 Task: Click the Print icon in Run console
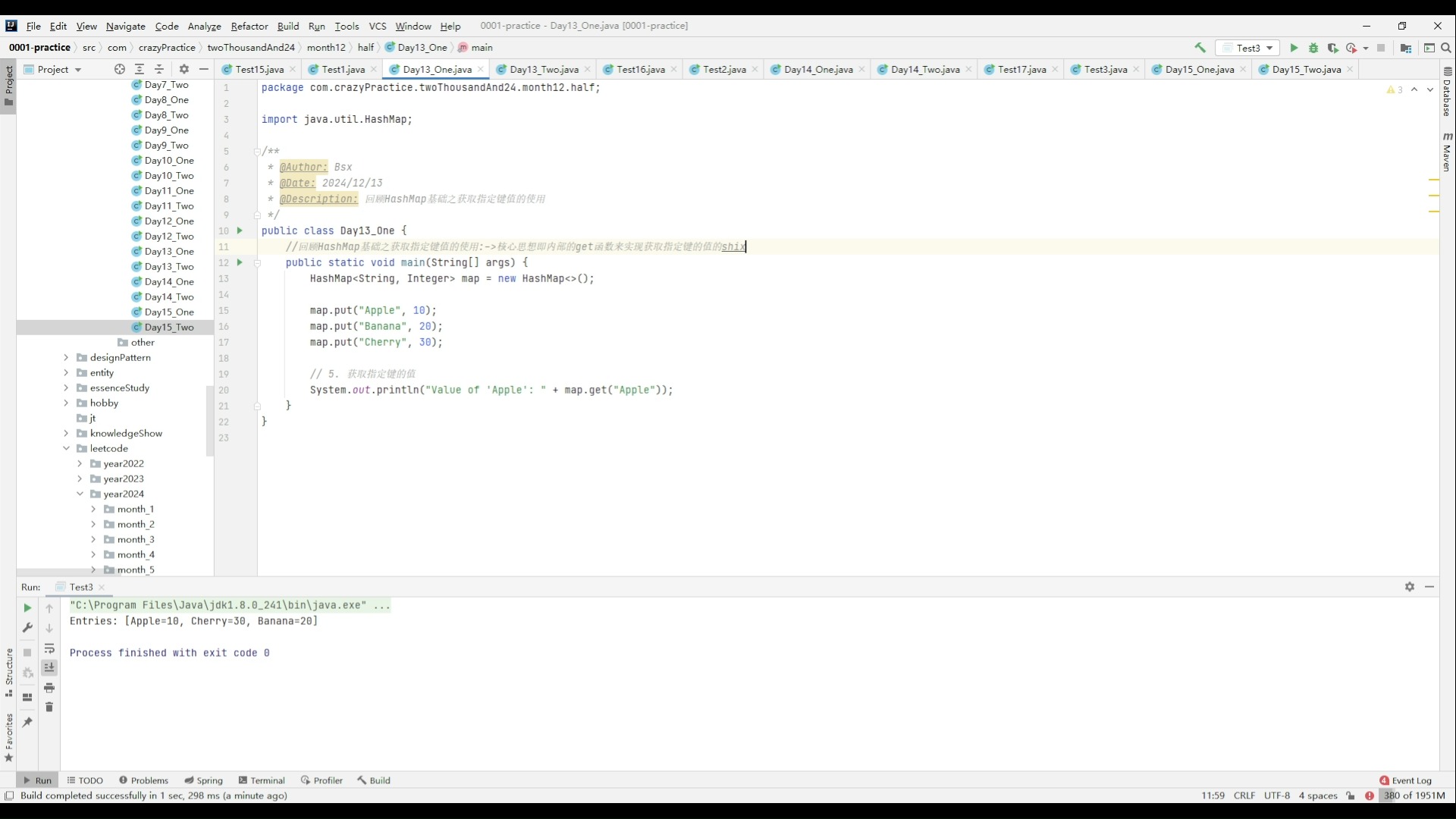[49, 688]
